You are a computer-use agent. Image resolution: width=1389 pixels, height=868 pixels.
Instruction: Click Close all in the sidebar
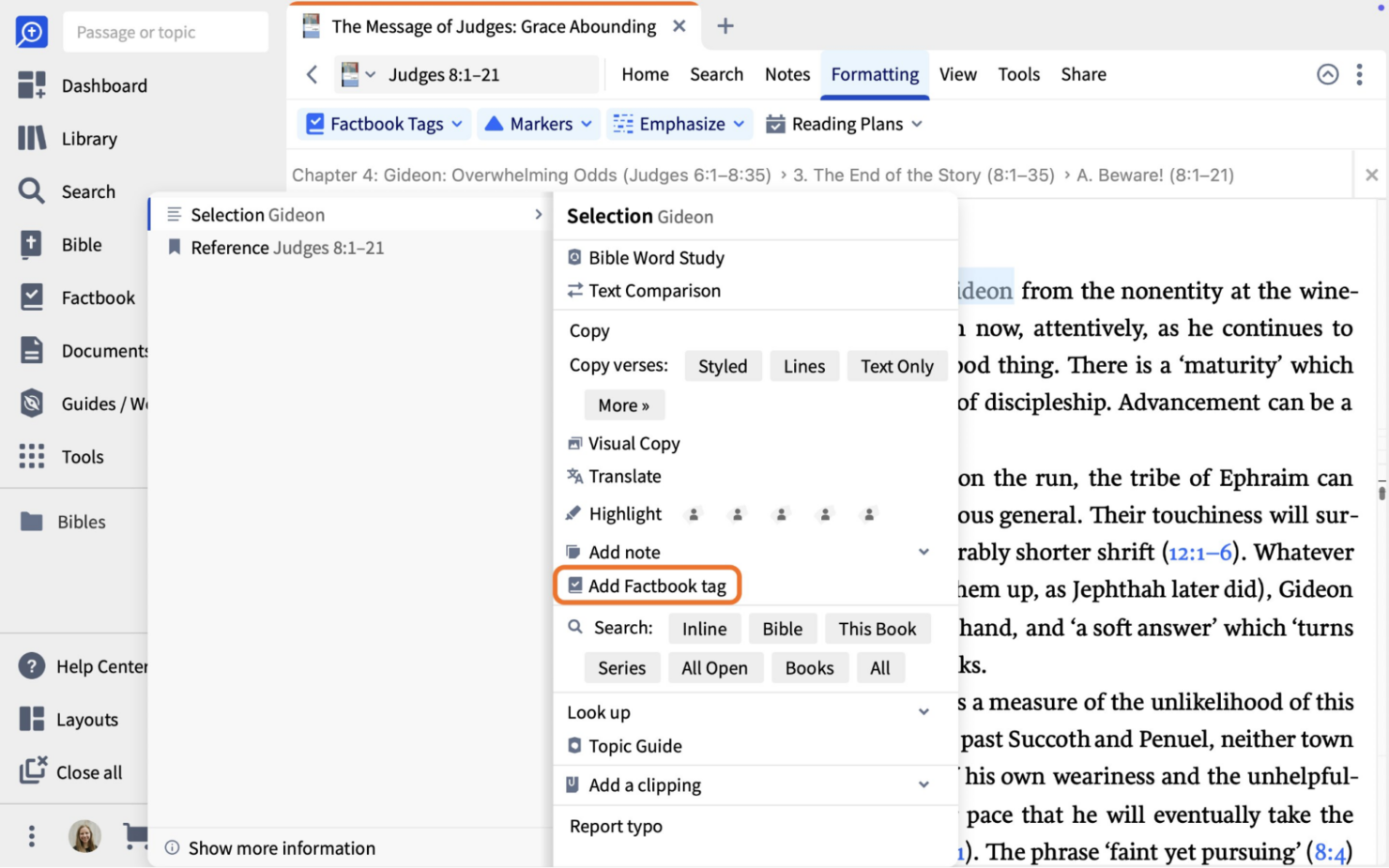[88, 772]
